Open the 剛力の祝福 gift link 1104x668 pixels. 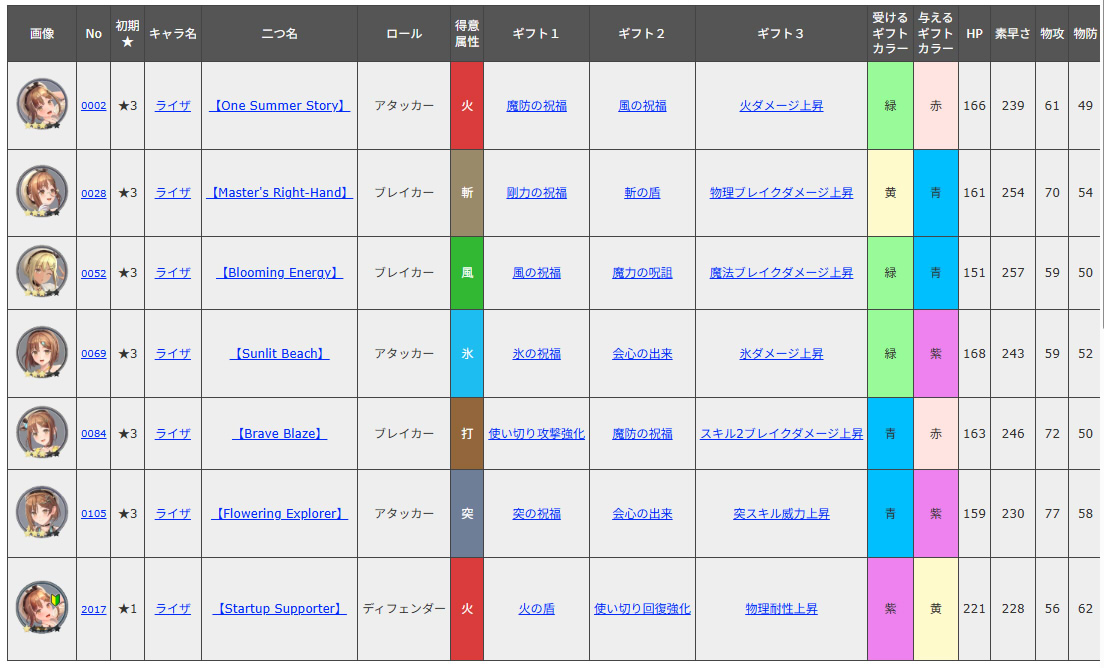(537, 193)
